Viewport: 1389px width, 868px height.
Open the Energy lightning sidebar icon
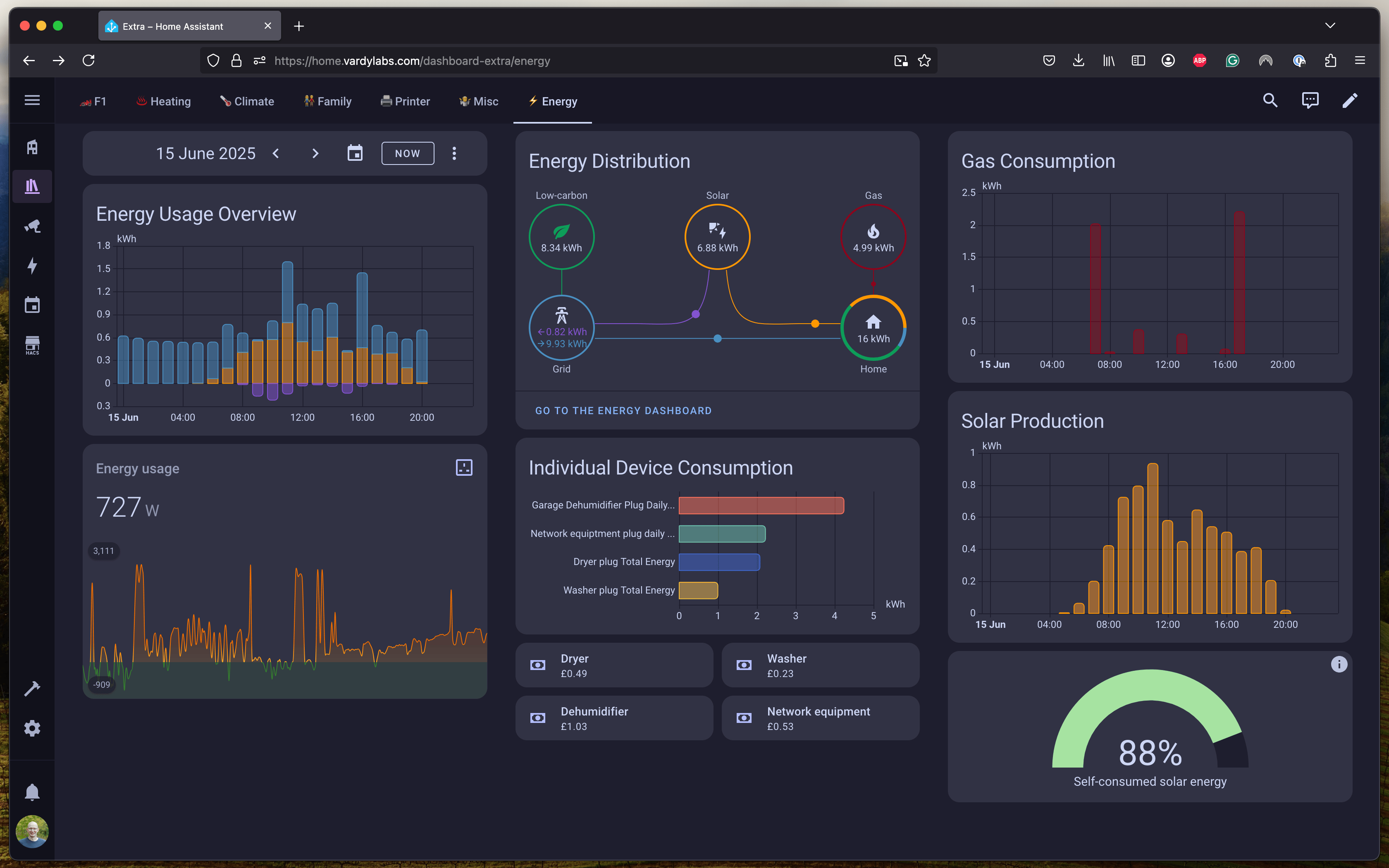pos(32,265)
